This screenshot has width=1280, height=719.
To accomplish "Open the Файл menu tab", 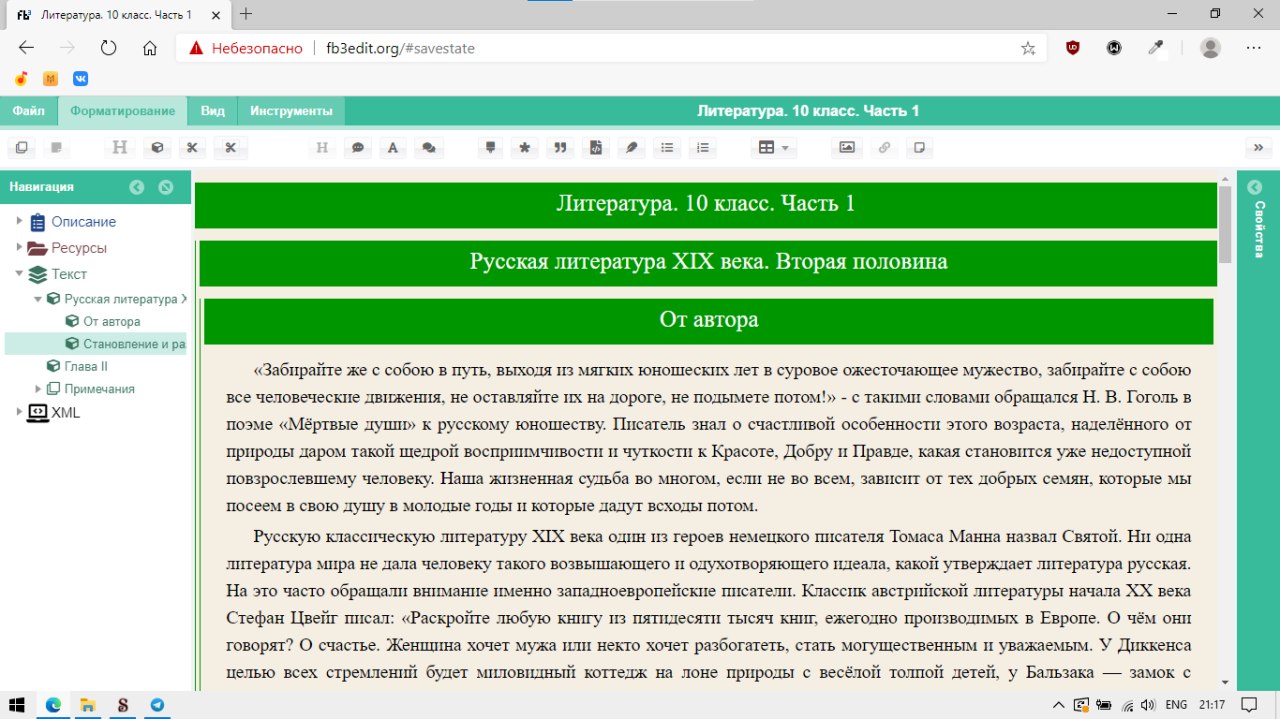I will coord(28,111).
